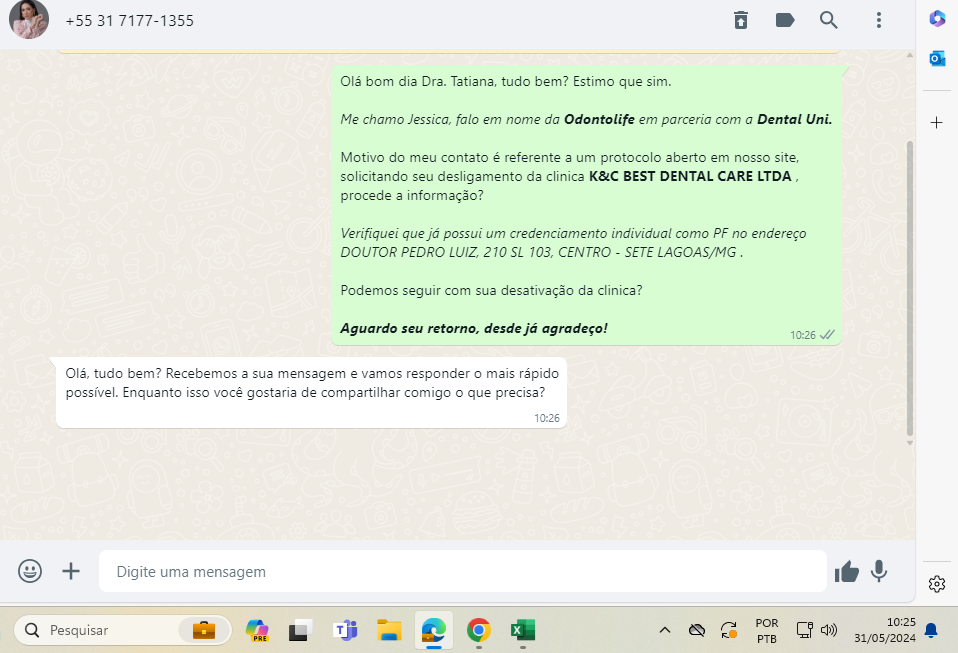Screen dimensions: 958x653
Task: Open the label tag icon in chat header
Action: pyautogui.click(x=785, y=20)
